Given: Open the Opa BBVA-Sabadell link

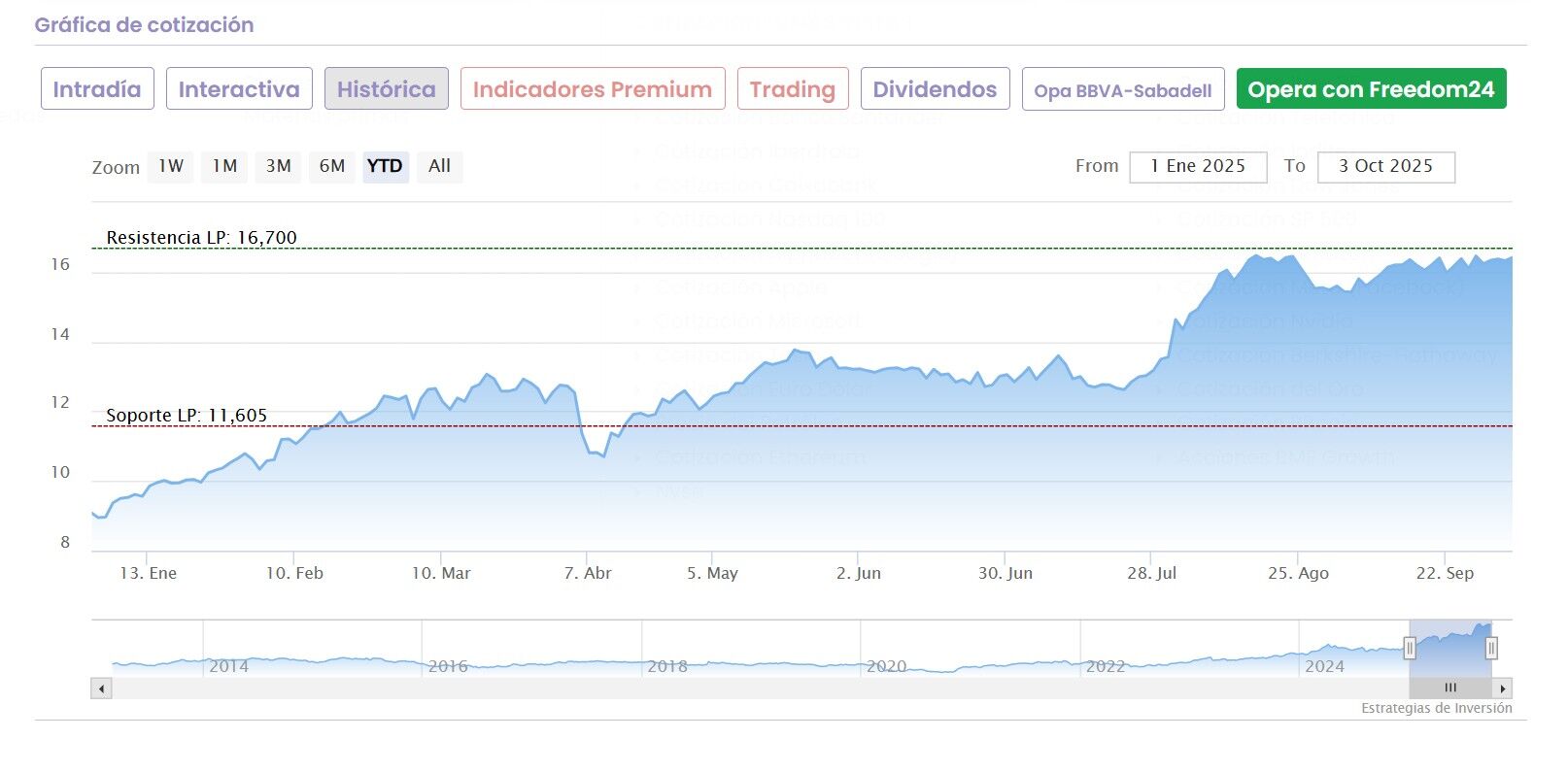Looking at the screenshot, I should 1123,90.
